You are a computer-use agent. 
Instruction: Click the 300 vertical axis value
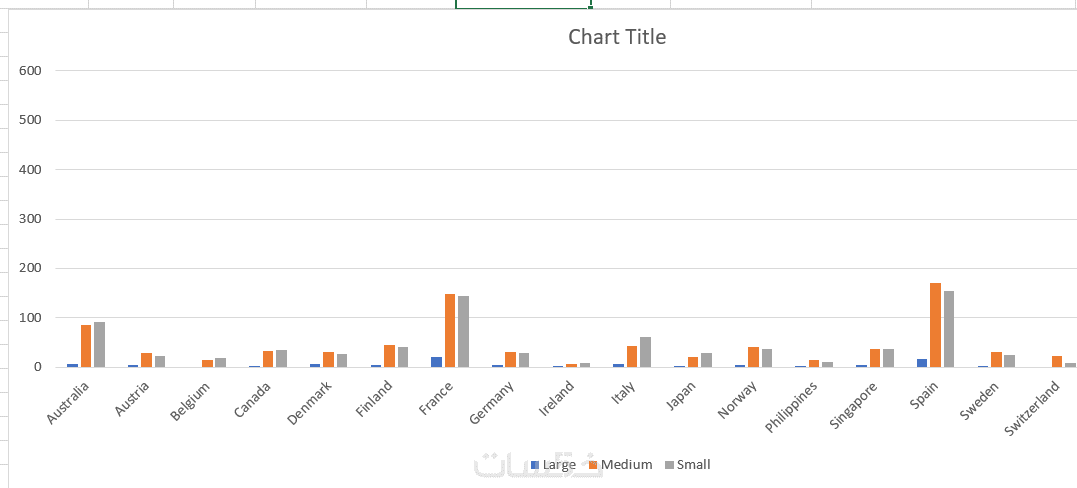click(30, 219)
